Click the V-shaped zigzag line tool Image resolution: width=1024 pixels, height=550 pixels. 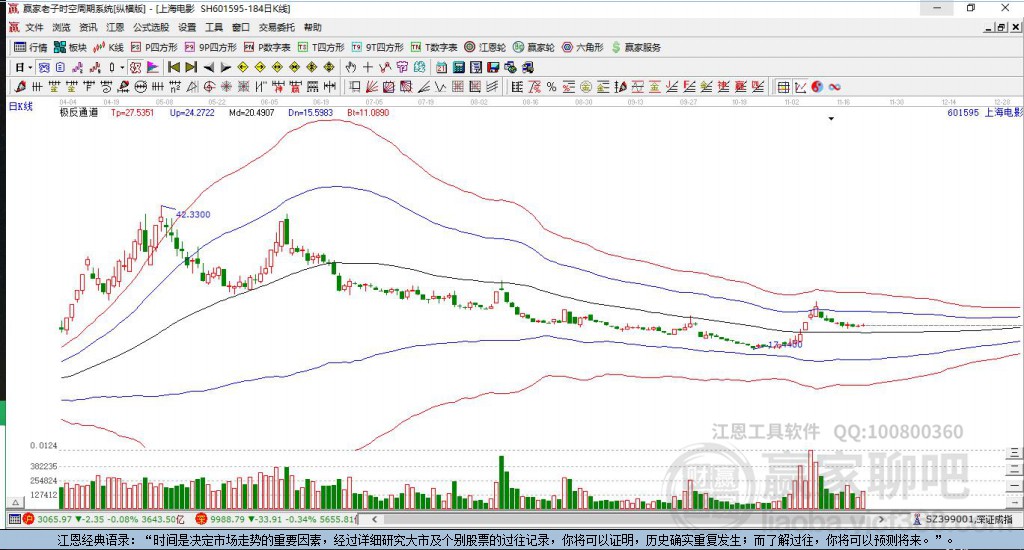(441, 87)
